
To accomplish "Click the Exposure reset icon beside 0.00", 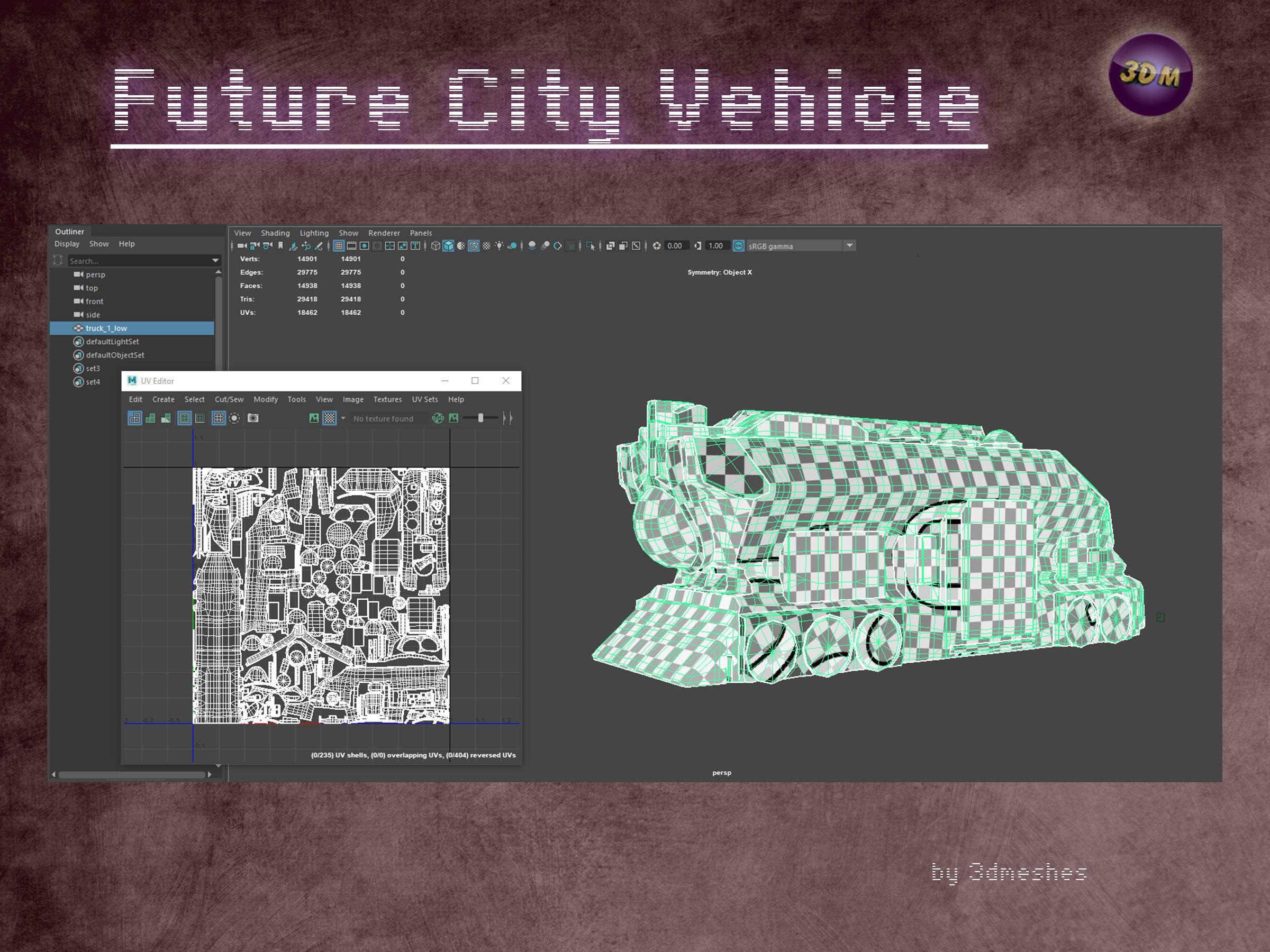I will coord(657,245).
